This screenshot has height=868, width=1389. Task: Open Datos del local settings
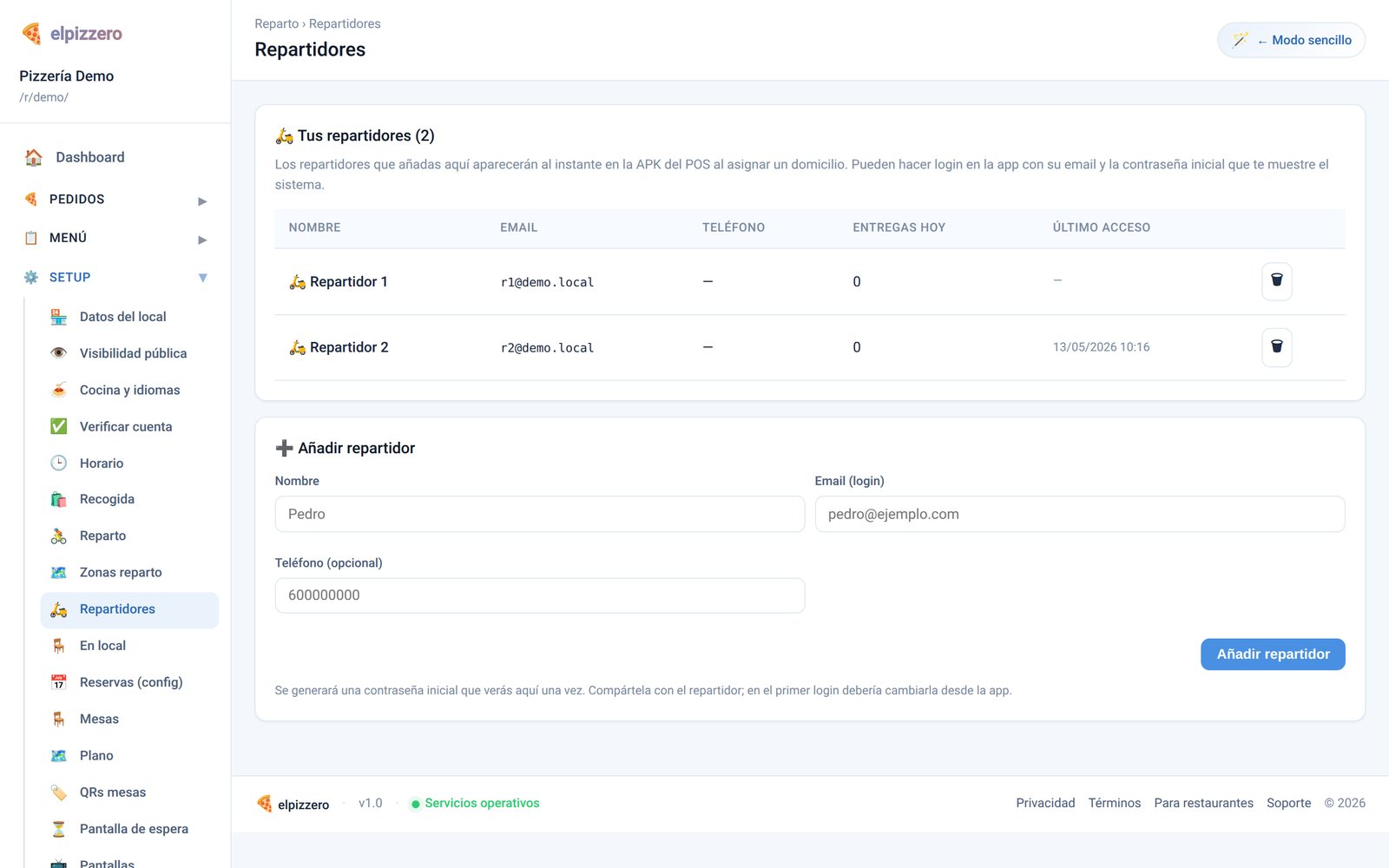pos(129,317)
